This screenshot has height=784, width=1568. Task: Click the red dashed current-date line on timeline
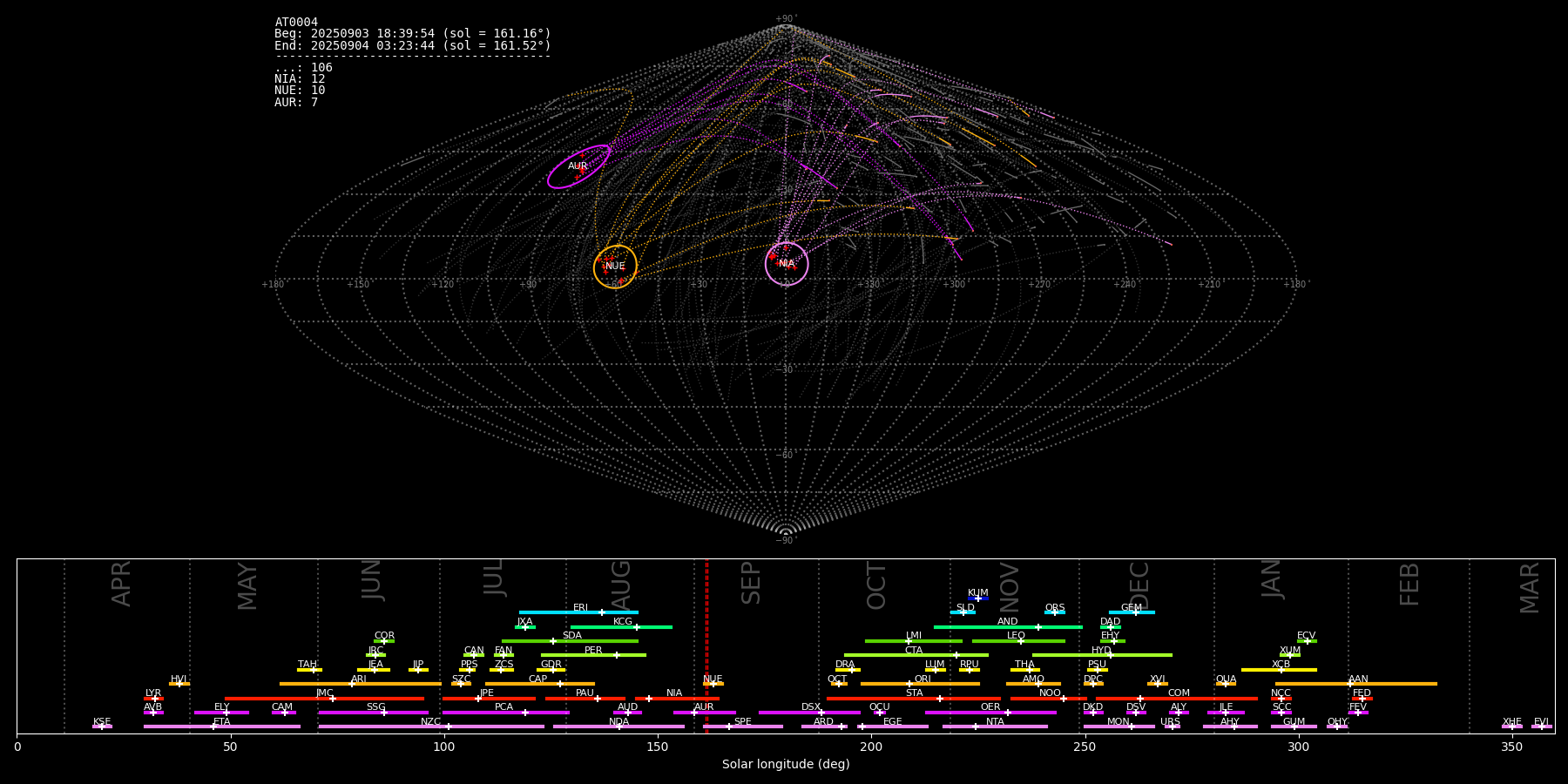pyautogui.click(x=706, y=646)
